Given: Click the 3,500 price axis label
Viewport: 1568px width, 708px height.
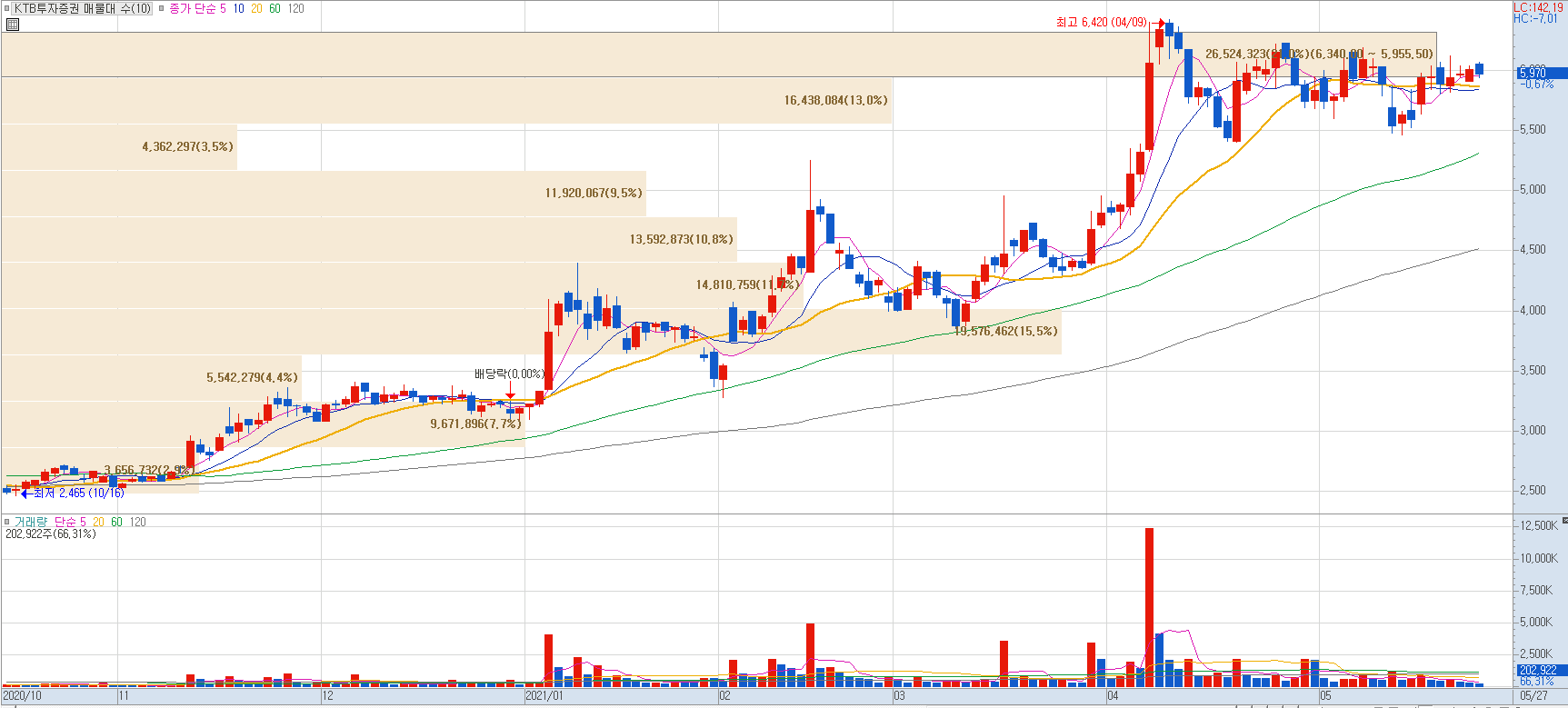Looking at the screenshot, I should point(1533,370).
